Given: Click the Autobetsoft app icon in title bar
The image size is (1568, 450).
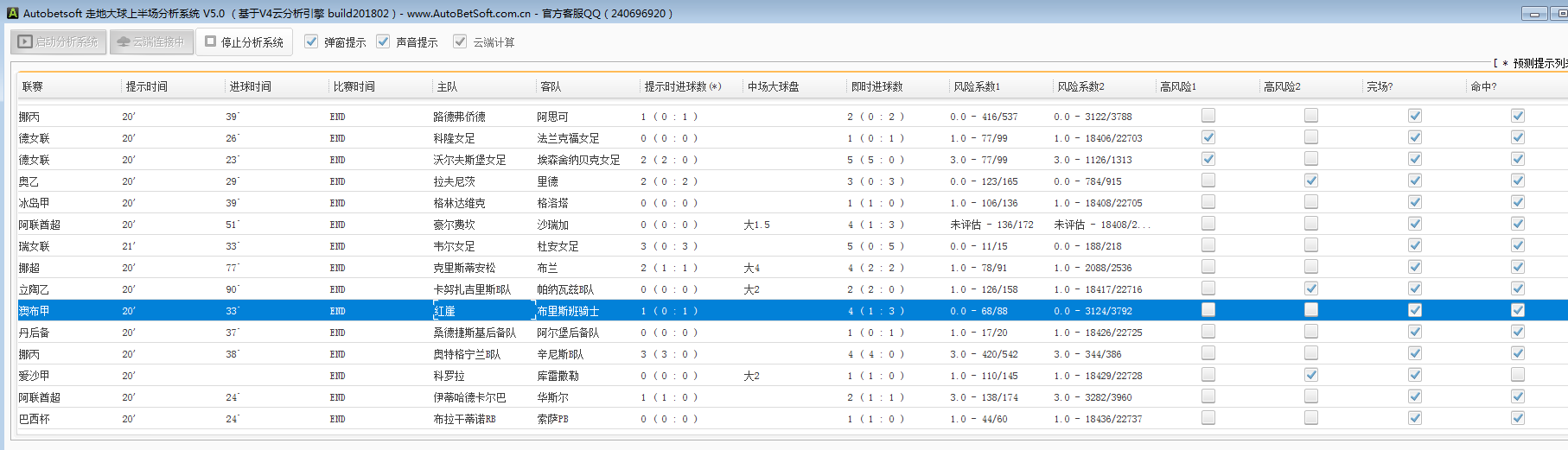Looking at the screenshot, I should point(12,13).
